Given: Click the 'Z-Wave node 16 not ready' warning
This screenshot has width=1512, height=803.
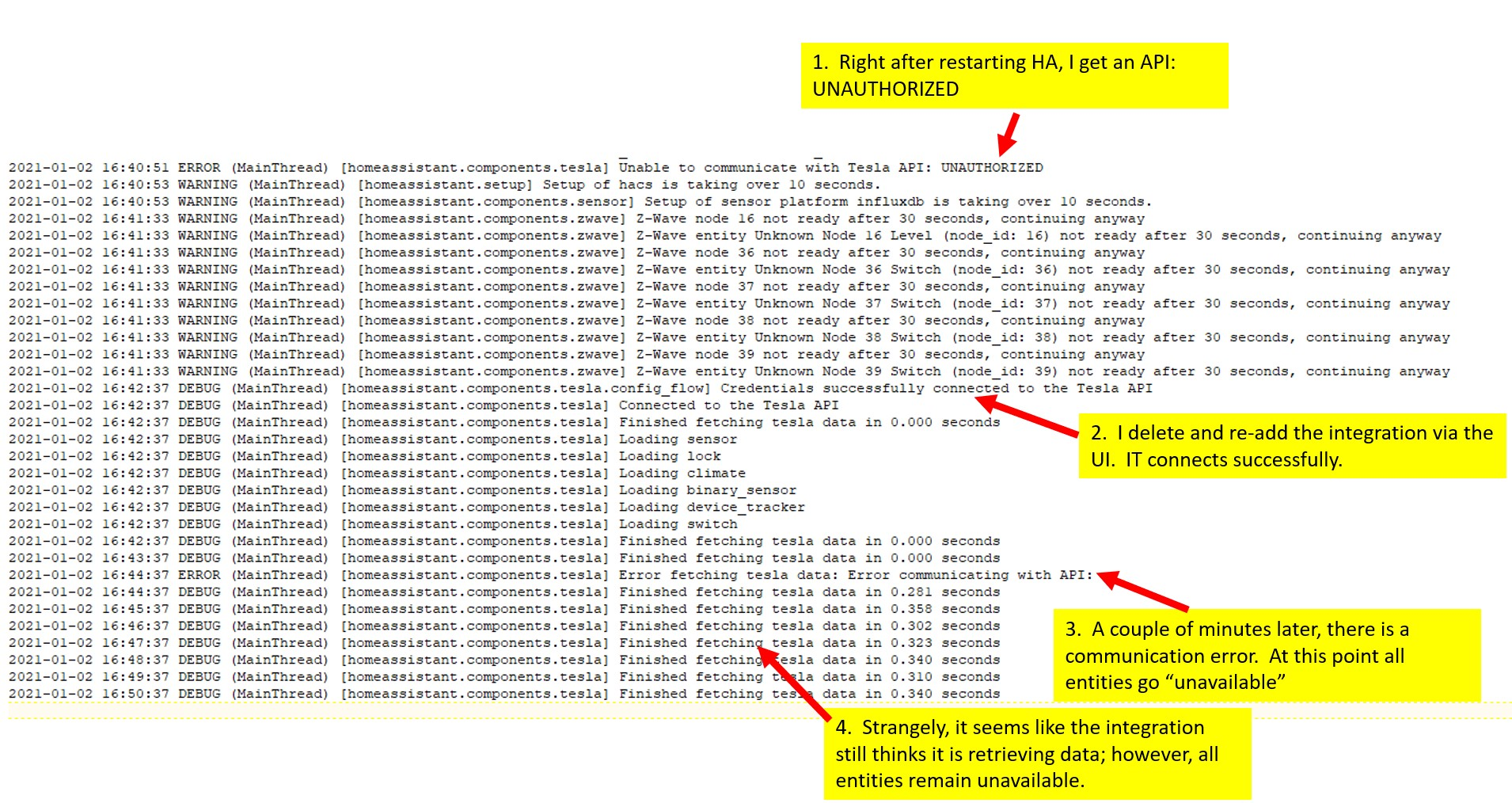Looking at the screenshot, I should click(x=576, y=219).
